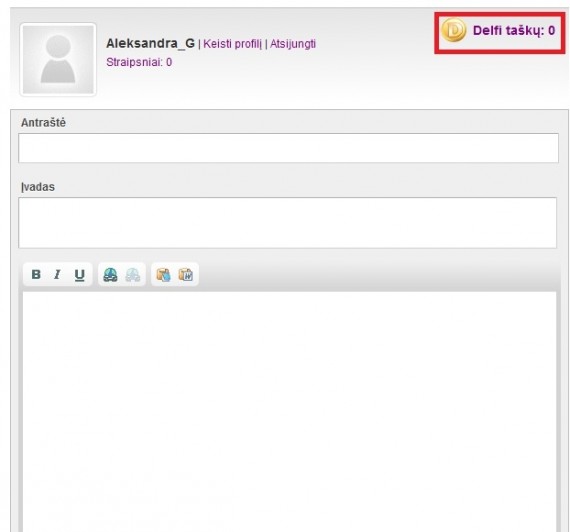The width and height of the screenshot is (570, 532).
Task: Focus the Antraštė title input field
Action: click(x=289, y=148)
